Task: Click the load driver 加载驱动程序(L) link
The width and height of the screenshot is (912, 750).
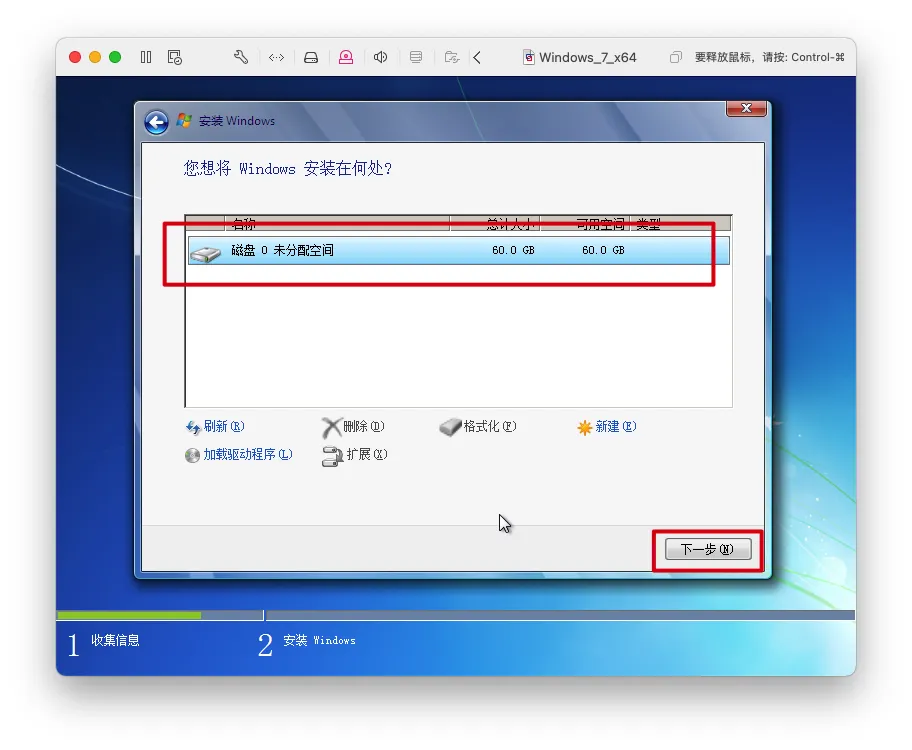Action: tap(248, 454)
